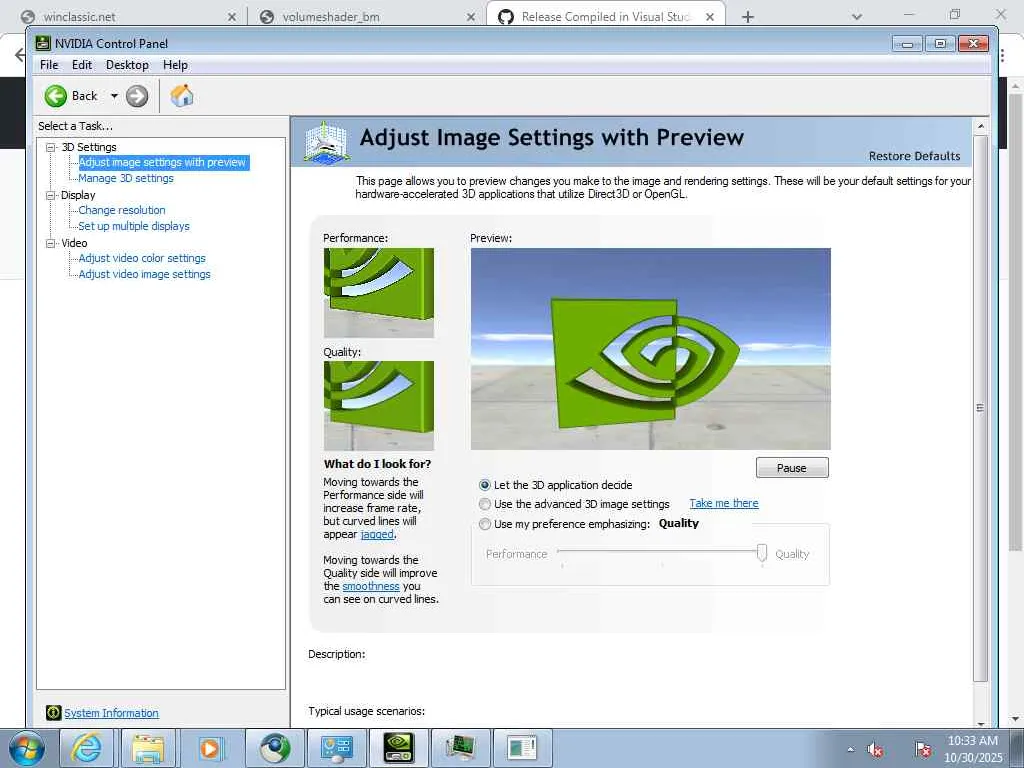Open the Control Panel taskbar icon
The width and height of the screenshot is (1024, 768).
pos(337,748)
